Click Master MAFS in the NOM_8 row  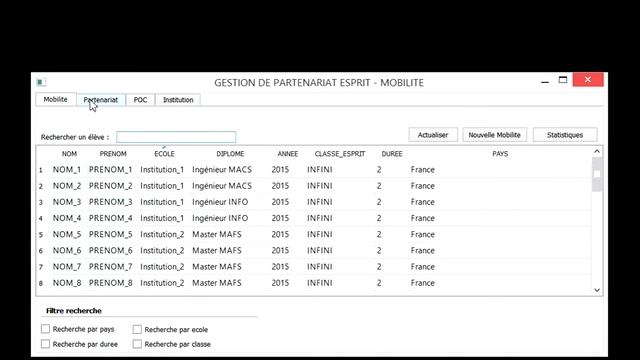point(217,282)
